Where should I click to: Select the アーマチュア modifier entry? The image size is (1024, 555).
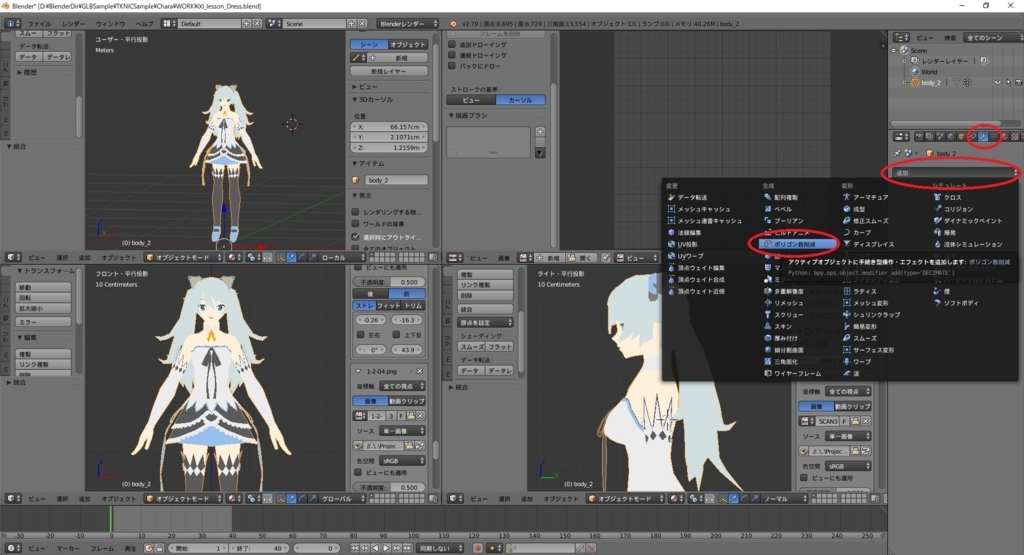coord(865,197)
